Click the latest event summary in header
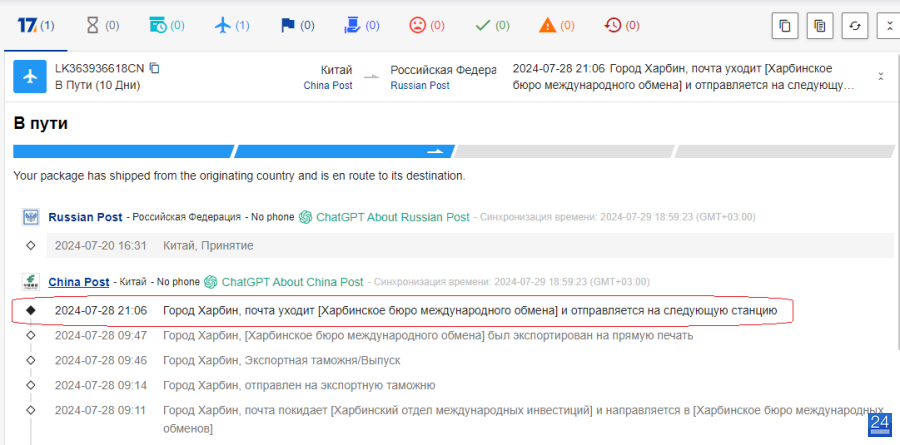The width and height of the screenshot is (900, 445). tap(684, 77)
